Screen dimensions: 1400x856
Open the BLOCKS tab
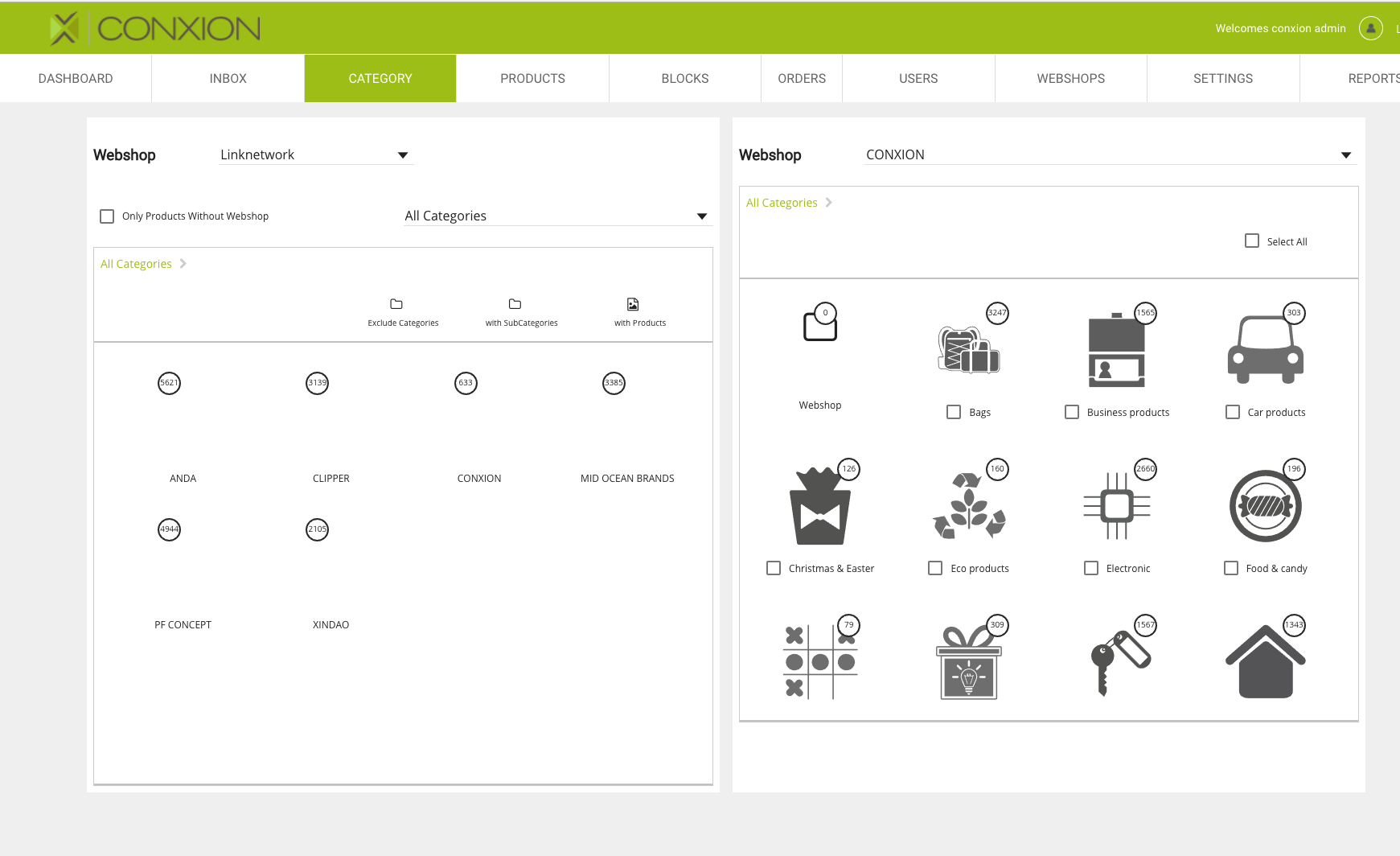click(685, 78)
